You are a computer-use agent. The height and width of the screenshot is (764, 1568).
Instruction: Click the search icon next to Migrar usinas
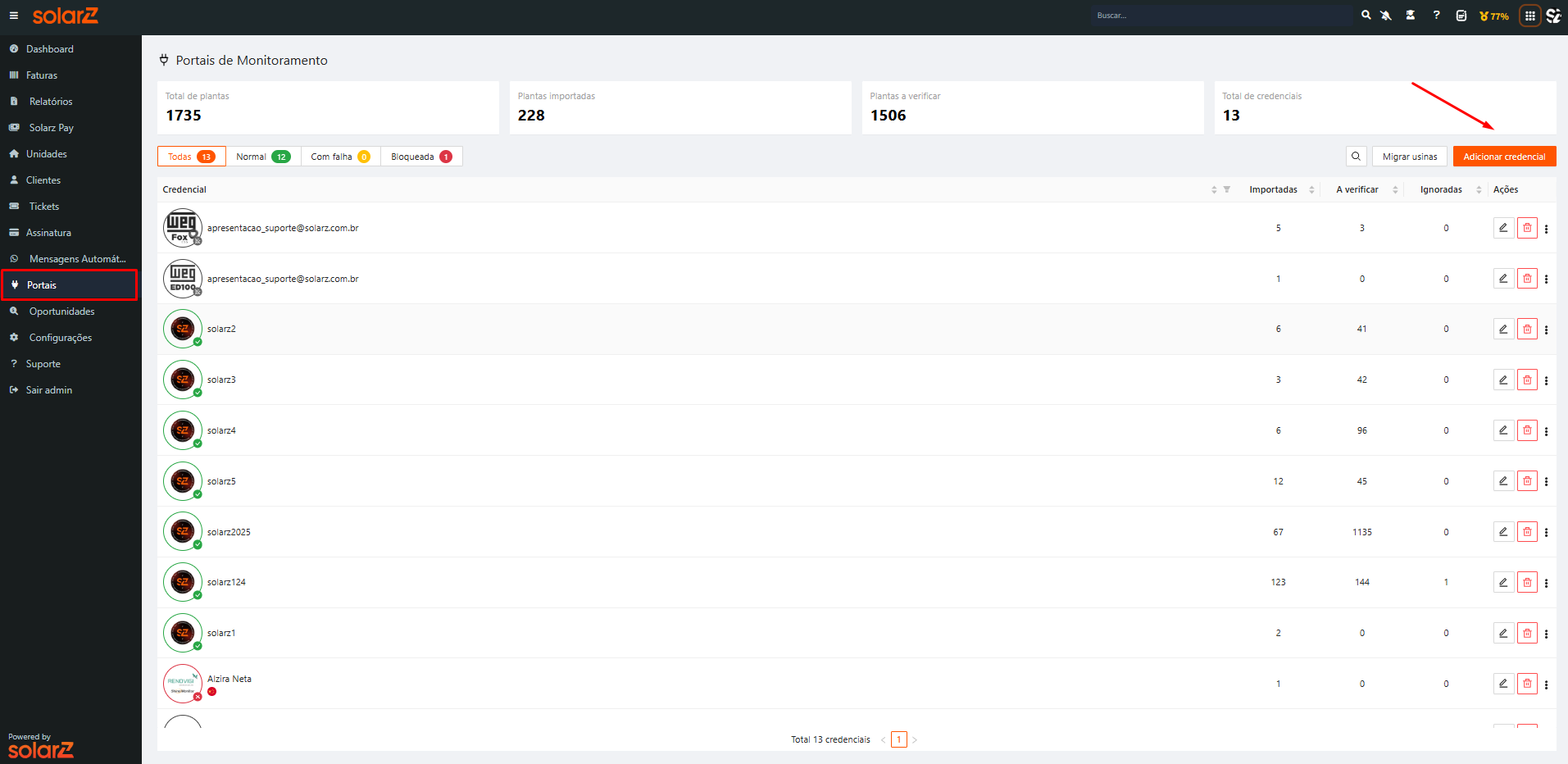tap(1356, 157)
